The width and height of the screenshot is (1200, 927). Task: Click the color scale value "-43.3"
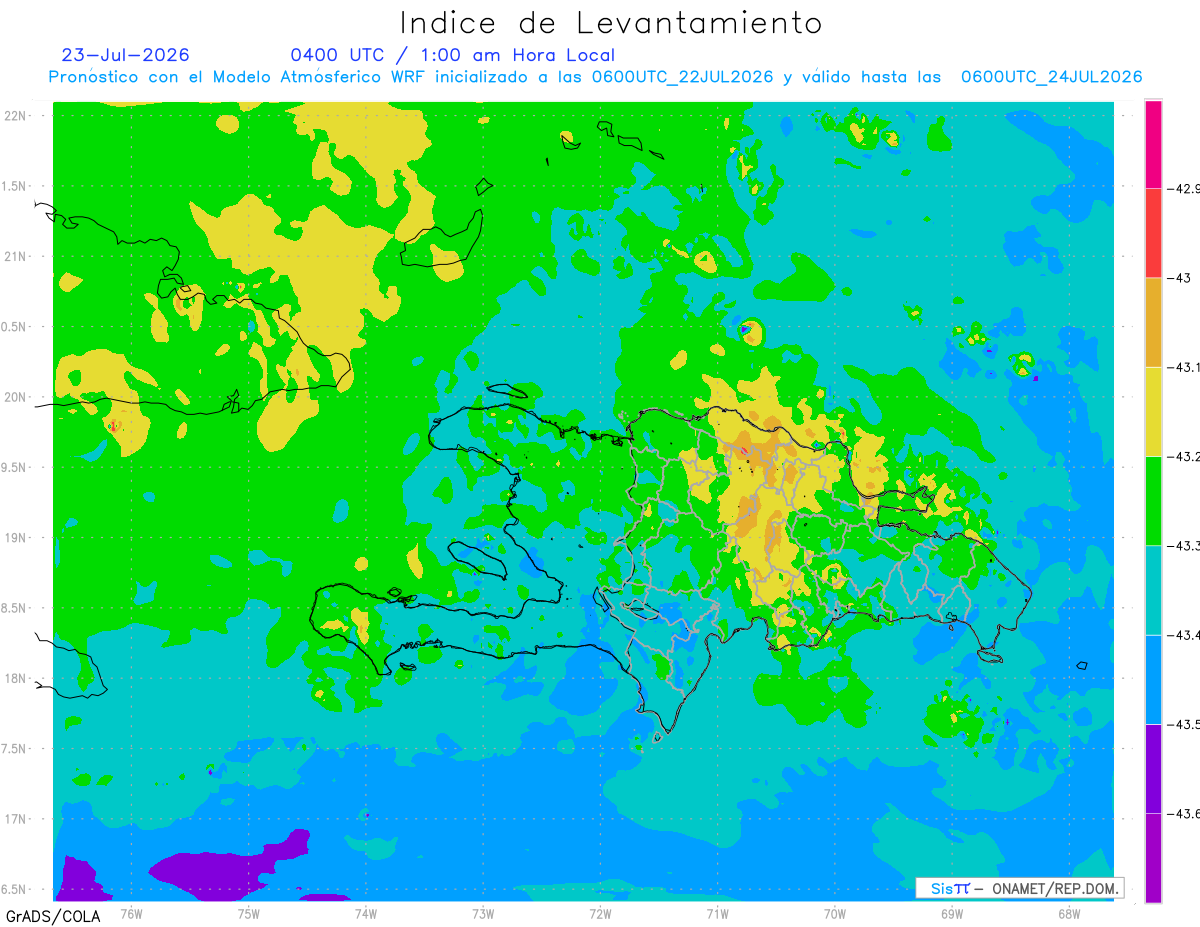(x=1183, y=546)
